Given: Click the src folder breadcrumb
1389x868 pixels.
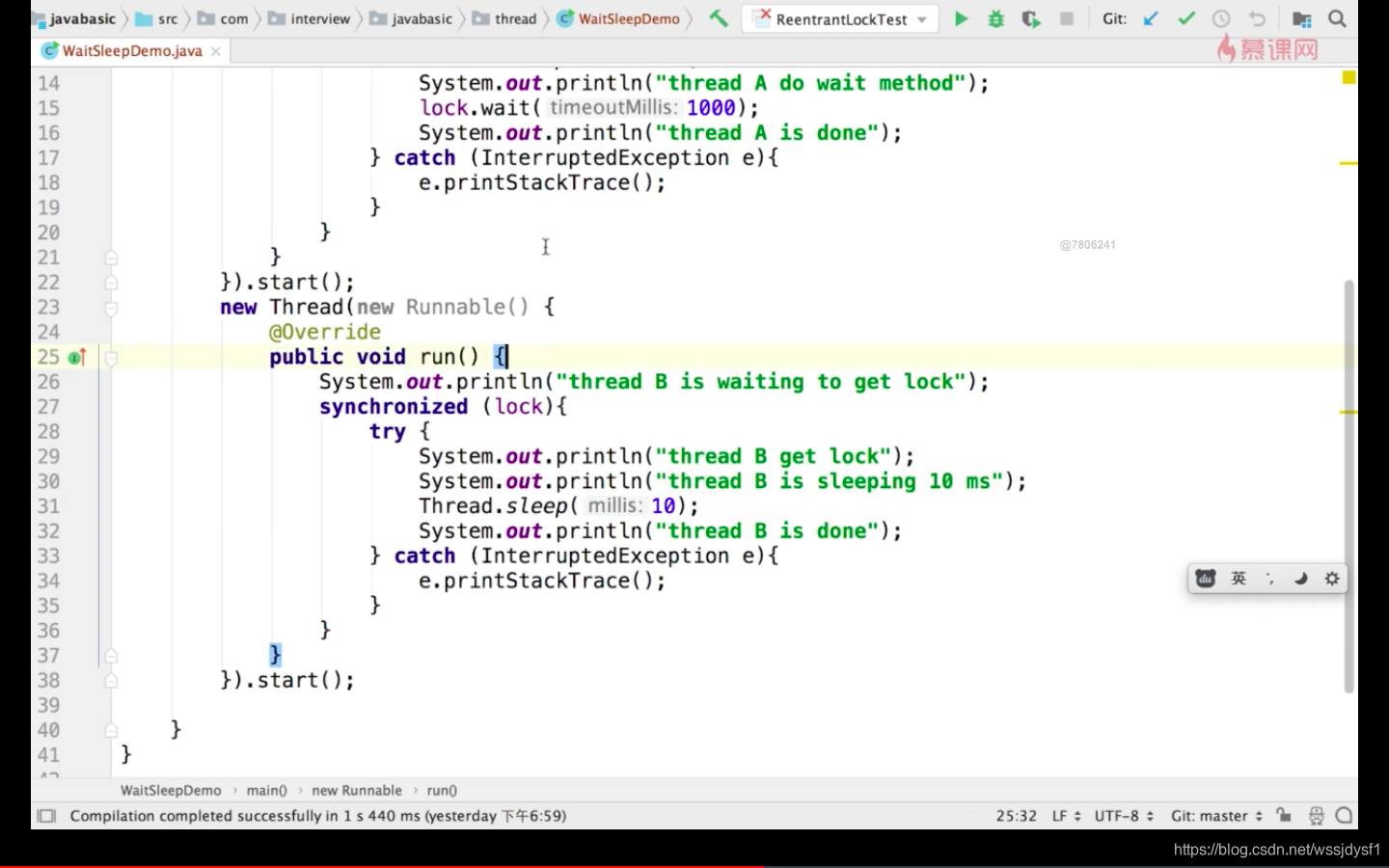Looking at the screenshot, I should (x=157, y=18).
